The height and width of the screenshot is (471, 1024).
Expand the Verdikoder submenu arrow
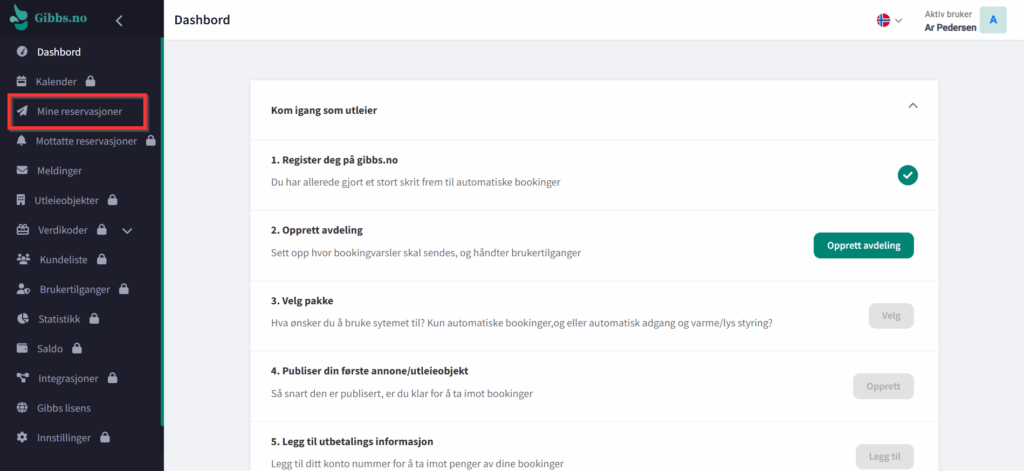(x=127, y=230)
